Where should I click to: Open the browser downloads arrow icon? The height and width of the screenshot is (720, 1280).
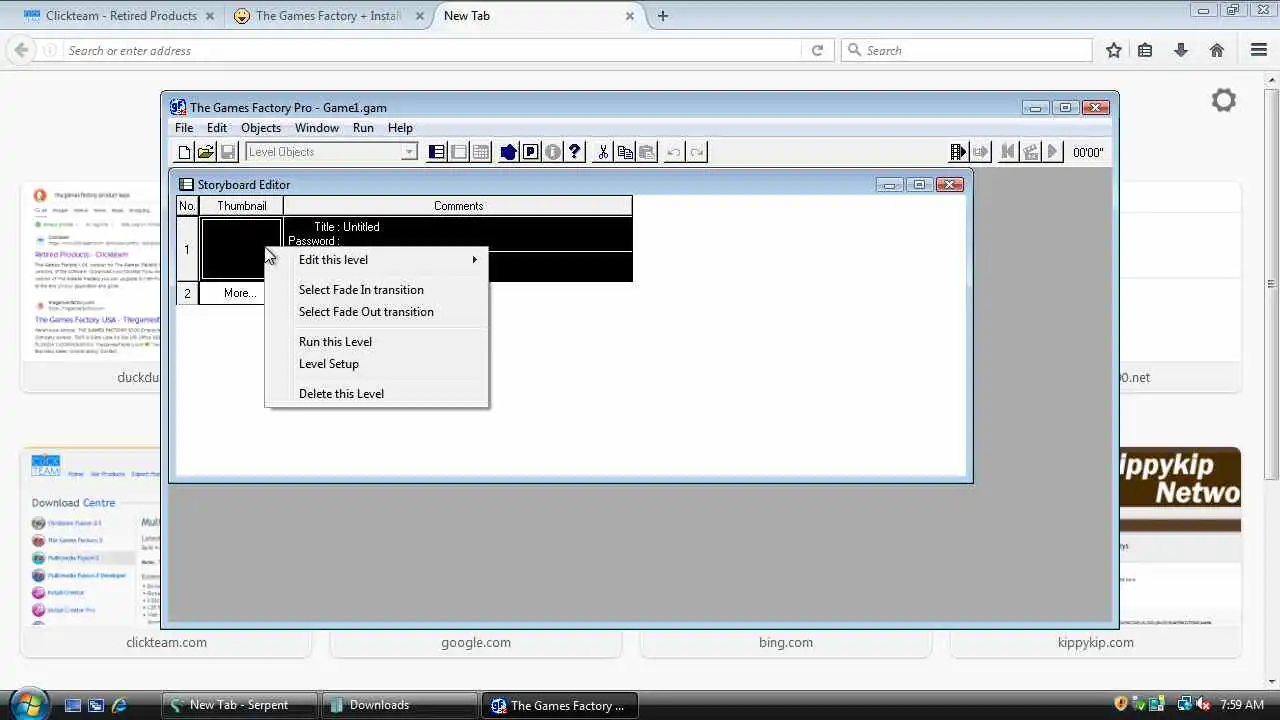[1181, 50]
